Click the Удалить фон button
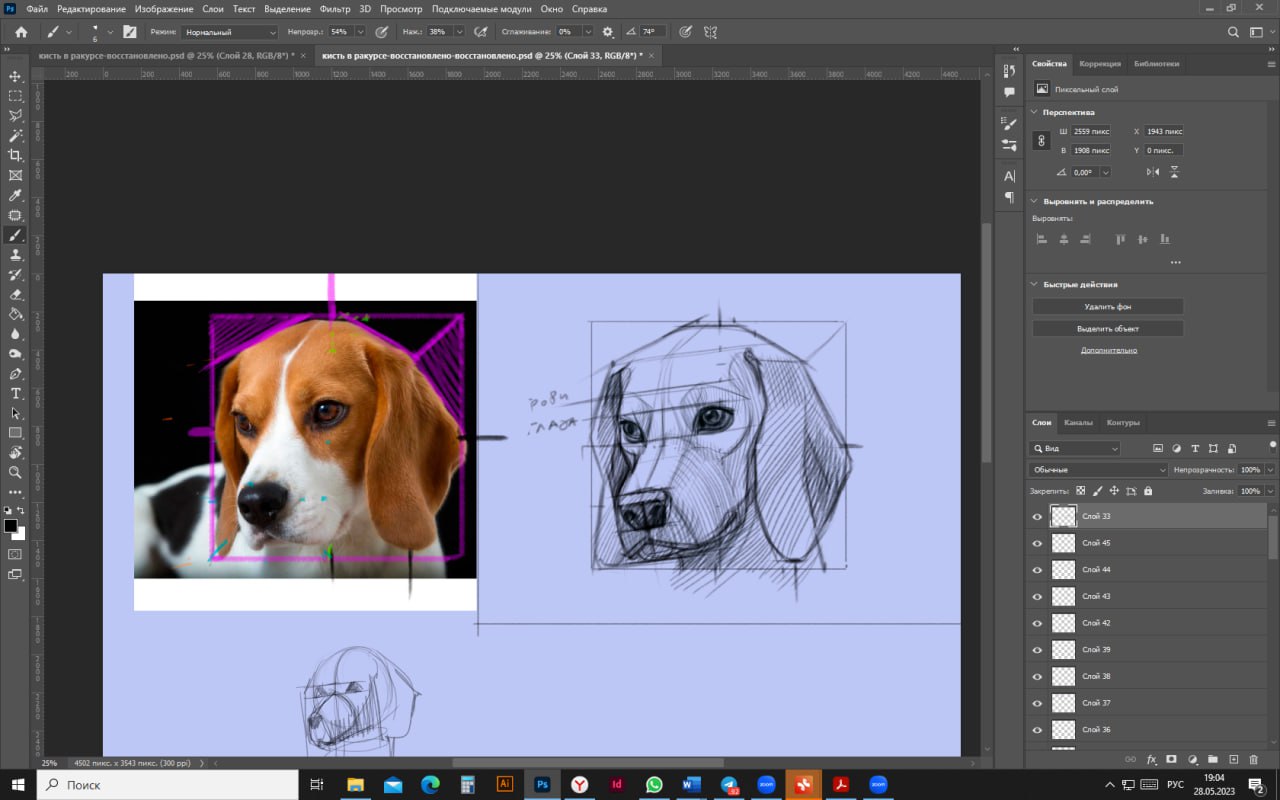Viewport: 1280px width, 800px height. pyautogui.click(x=1107, y=307)
